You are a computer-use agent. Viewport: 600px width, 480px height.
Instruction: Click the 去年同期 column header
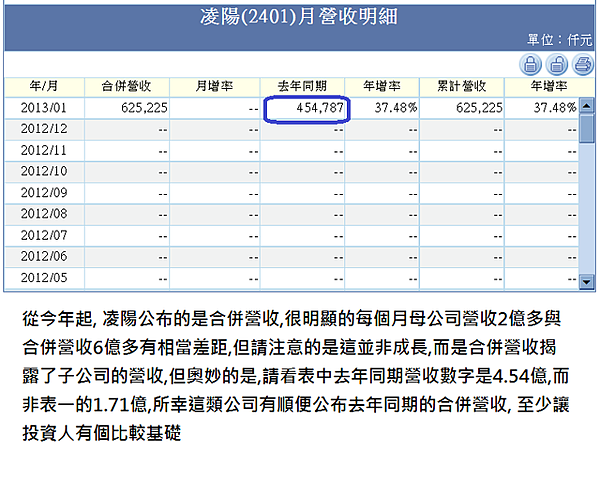point(302,86)
